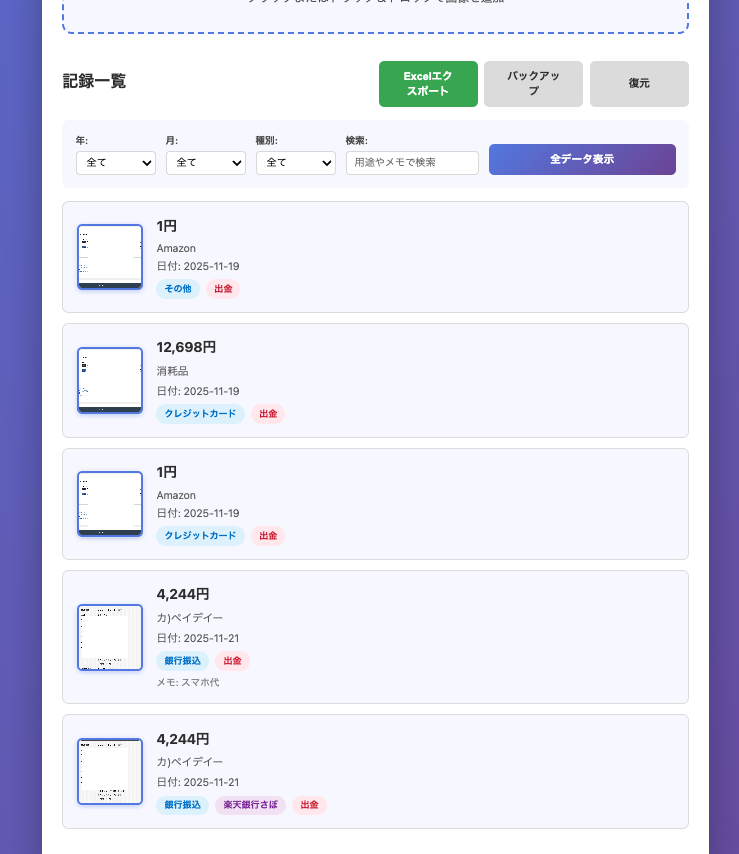Show all records with 全データ表示
Image resolution: width=739 pixels, height=854 pixels.
click(x=582, y=159)
